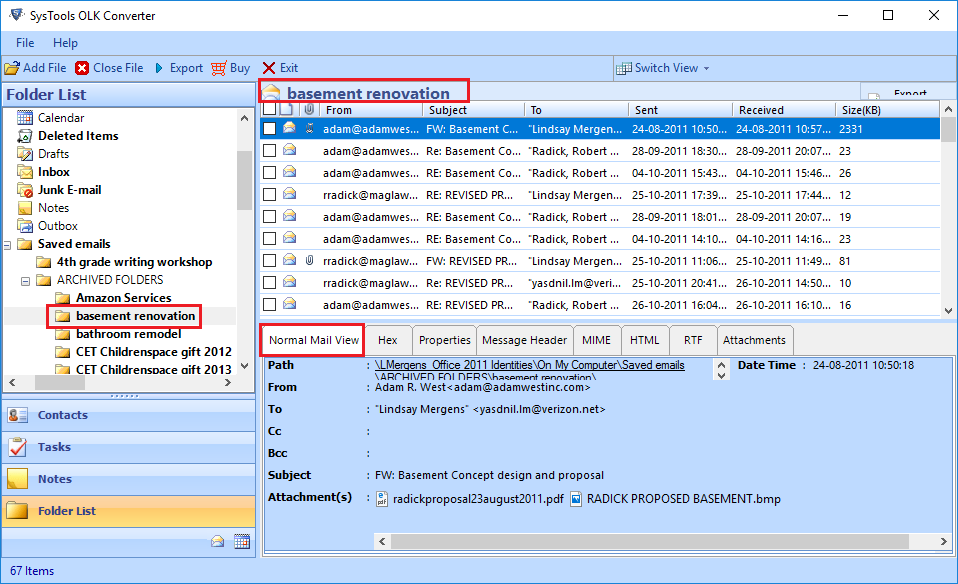Click the folder tree horizontal scrollbar thumb
This screenshot has height=584, width=958.
point(59,383)
